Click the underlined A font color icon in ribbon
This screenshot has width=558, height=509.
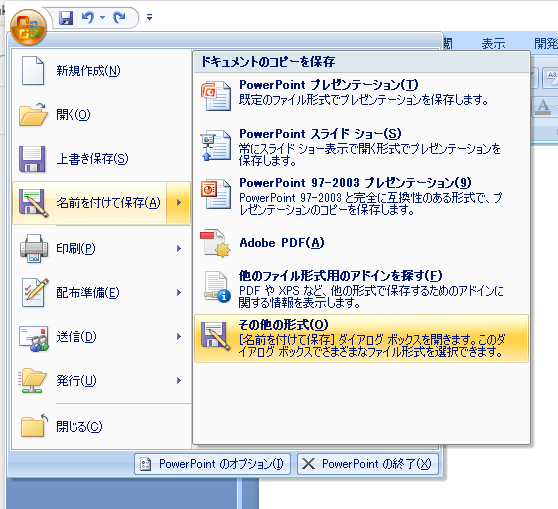(543, 107)
